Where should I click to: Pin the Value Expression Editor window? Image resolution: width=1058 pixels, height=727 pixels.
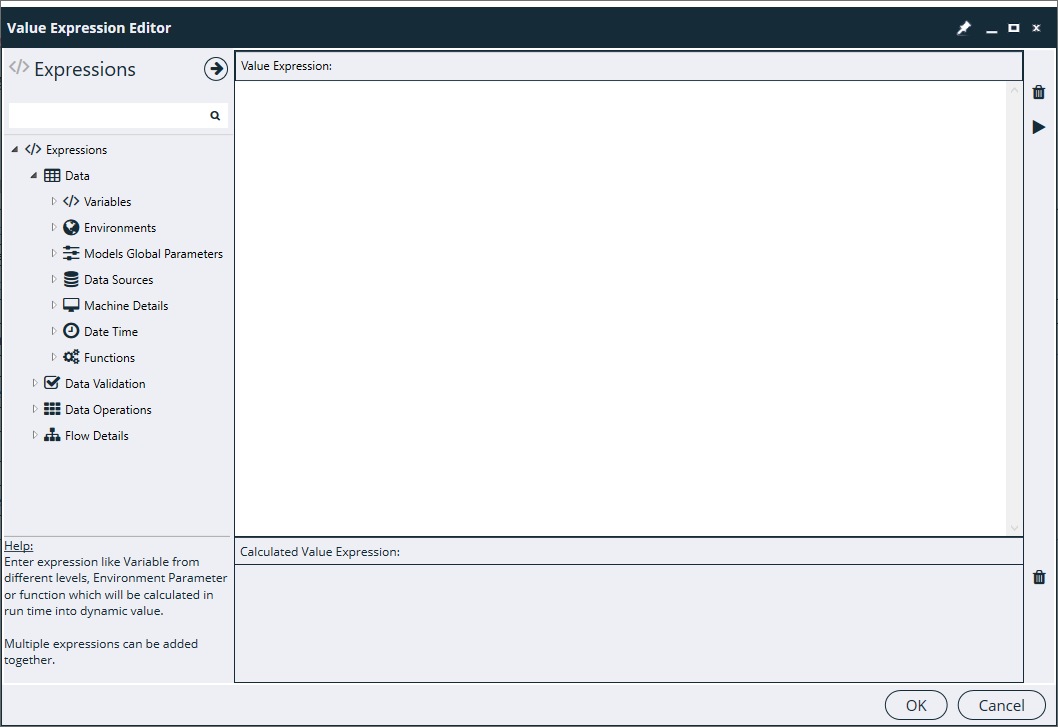pos(963,29)
